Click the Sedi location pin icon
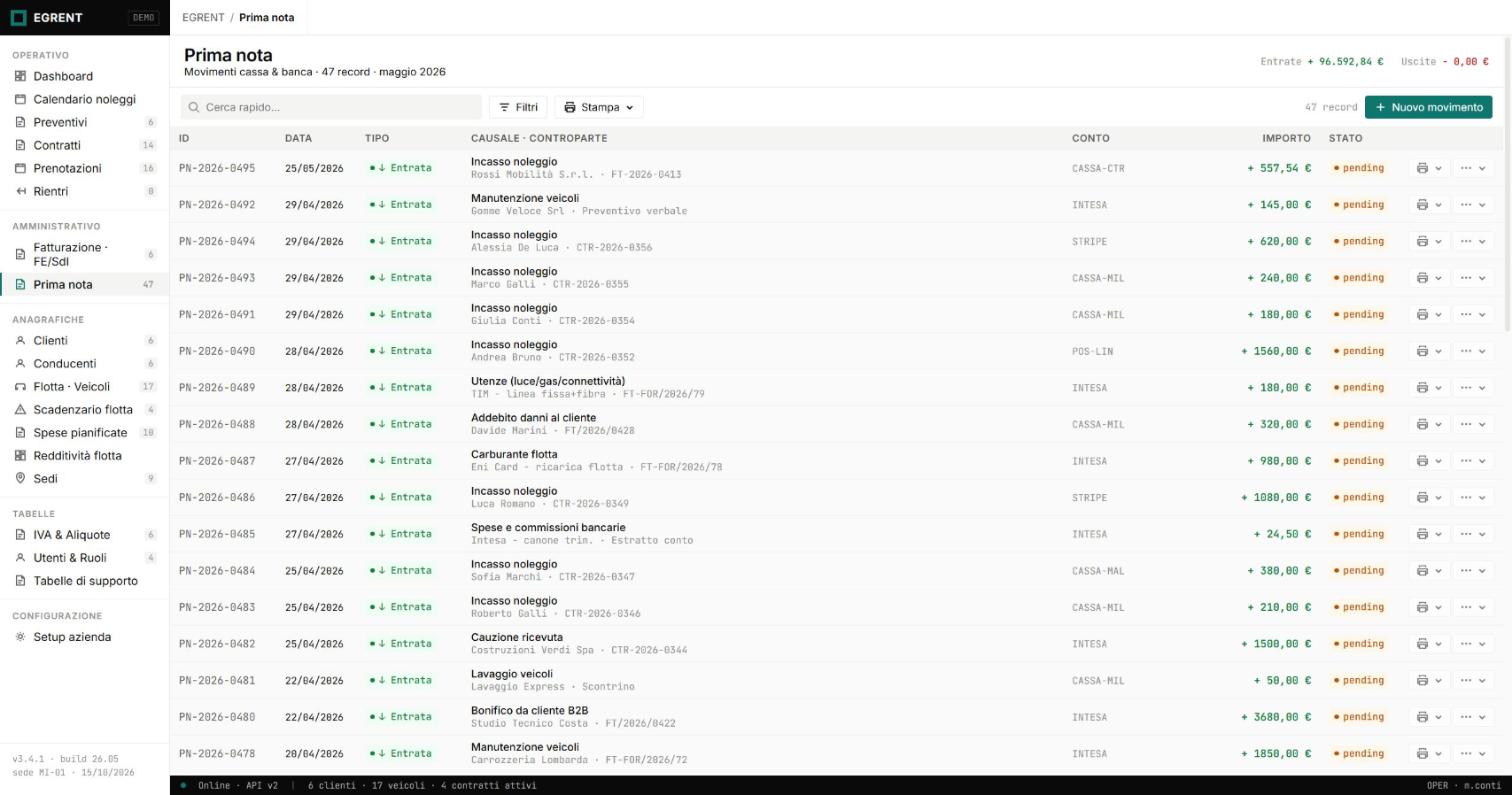Viewport: 1512px width, 795px height. coord(20,479)
